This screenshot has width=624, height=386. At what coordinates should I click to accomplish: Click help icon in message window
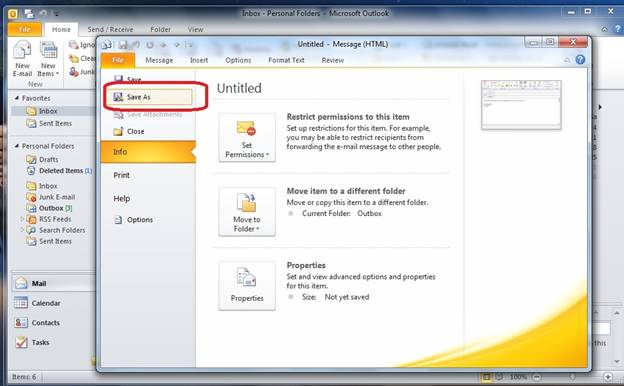tap(580, 60)
